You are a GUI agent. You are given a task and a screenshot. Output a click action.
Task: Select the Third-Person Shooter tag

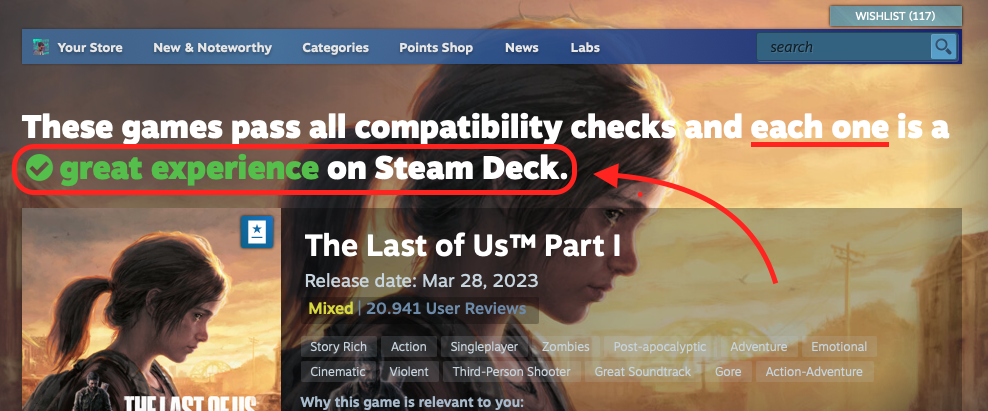[x=511, y=372]
